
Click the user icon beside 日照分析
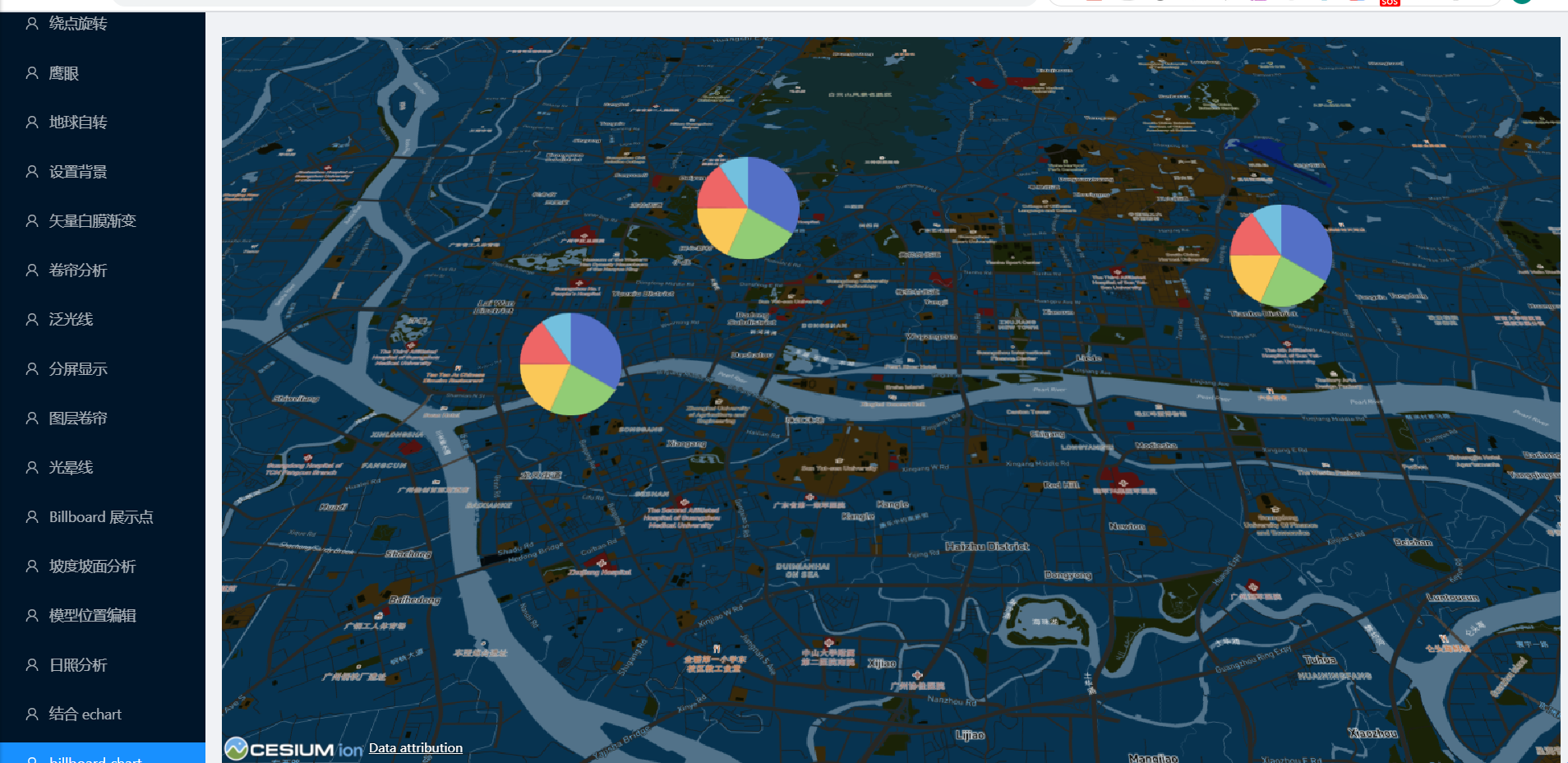pyautogui.click(x=32, y=665)
